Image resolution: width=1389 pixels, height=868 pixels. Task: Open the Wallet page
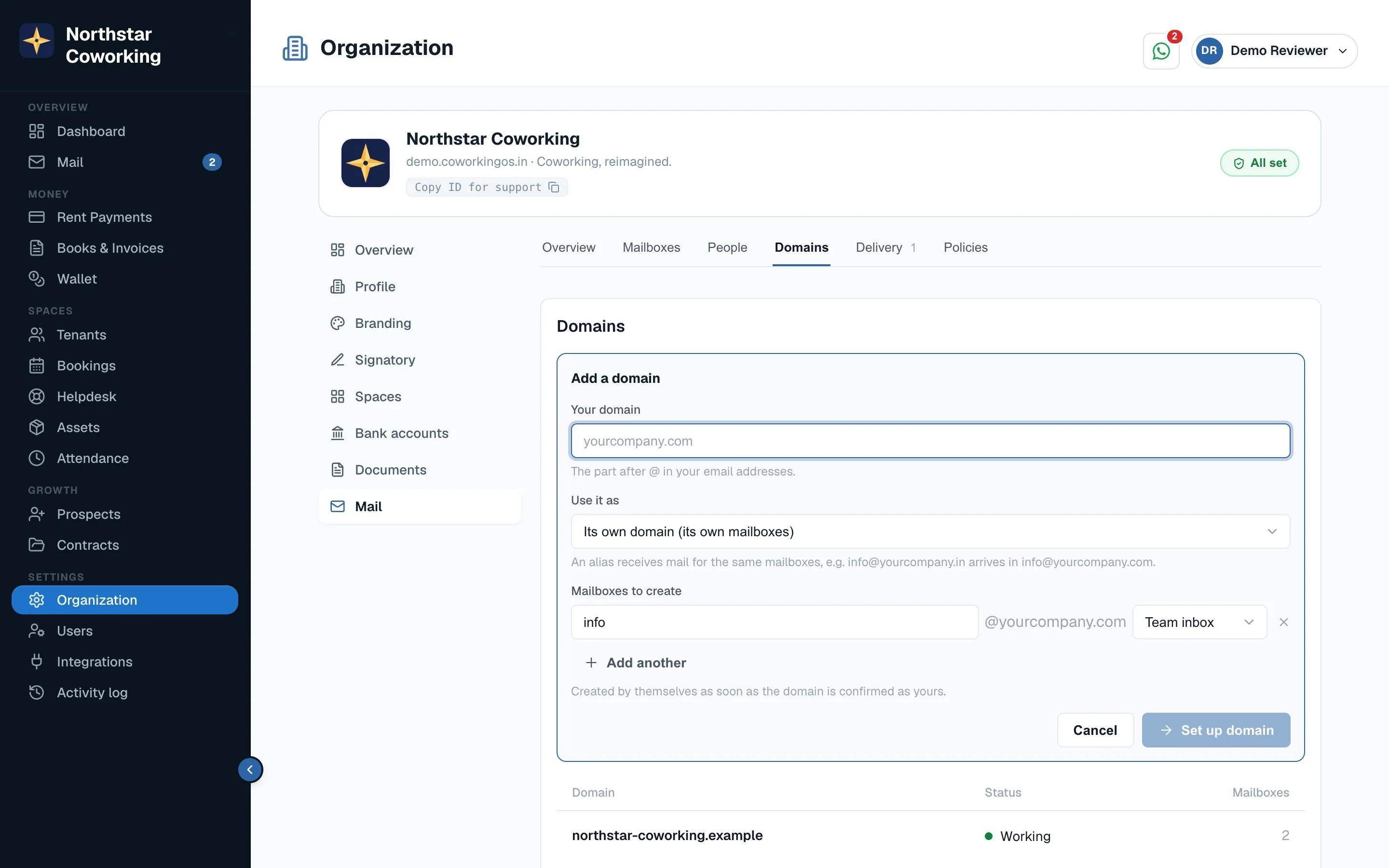click(x=124, y=279)
